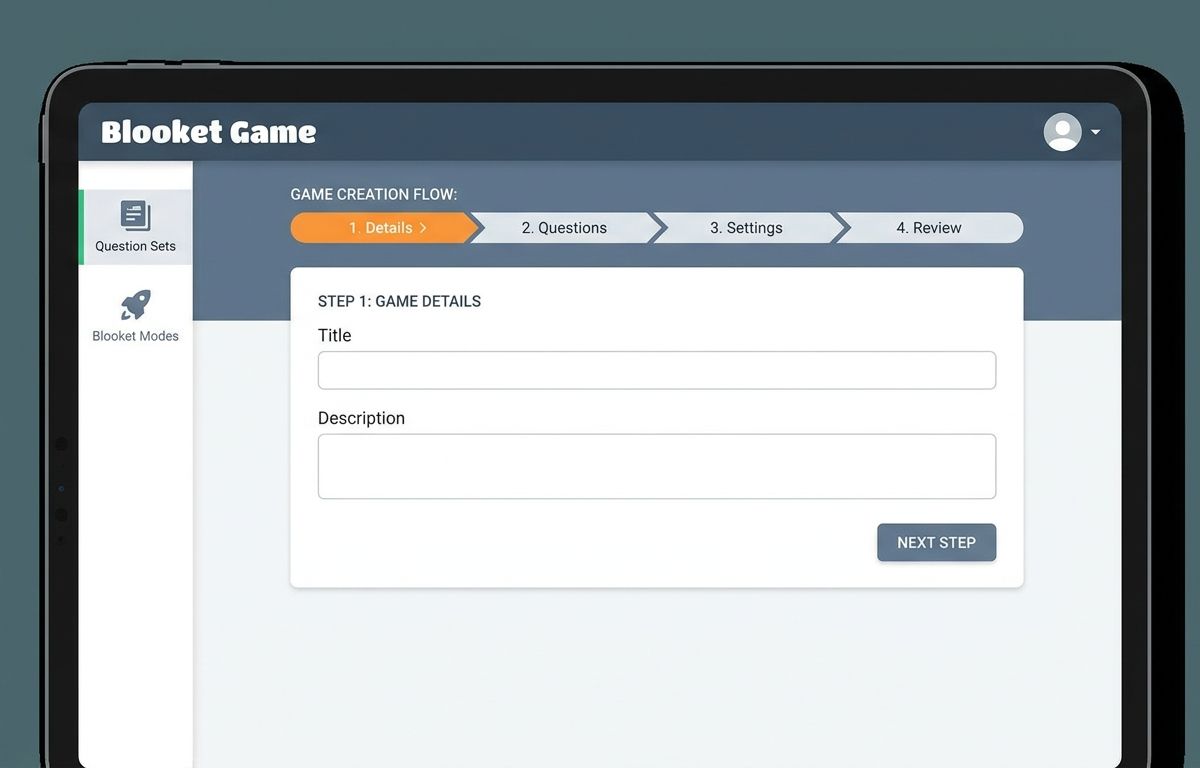Viewport: 1200px width, 768px height.
Task: Focus the Description text area
Action: [657, 466]
